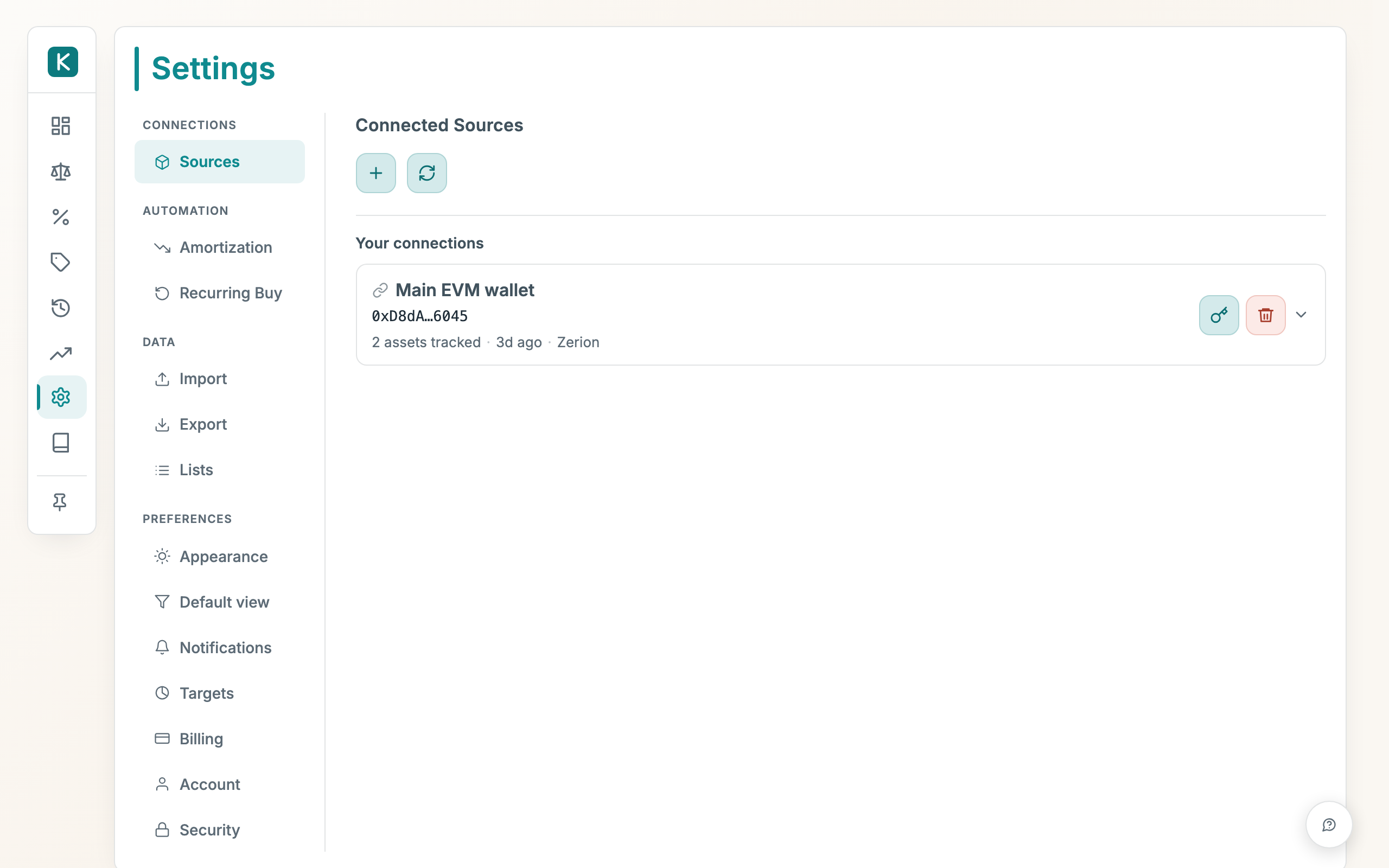The width and height of the screenshot is (1389, 868).
Task: Go to Export settings
Action: [x=220, y=424]
